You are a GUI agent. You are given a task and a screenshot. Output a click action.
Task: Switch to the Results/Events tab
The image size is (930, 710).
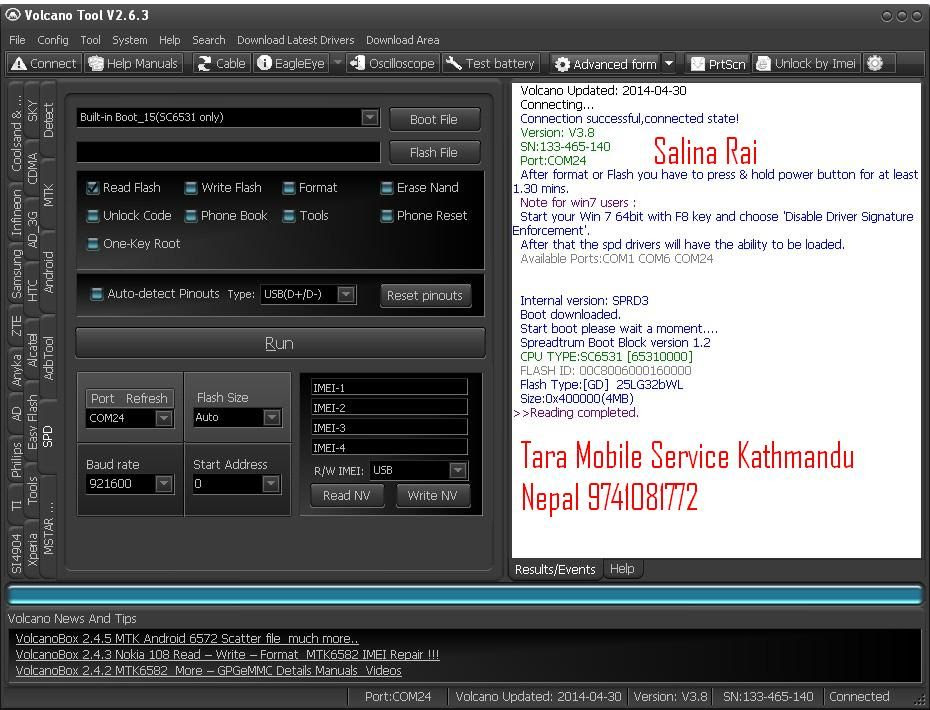pos(555,569)
